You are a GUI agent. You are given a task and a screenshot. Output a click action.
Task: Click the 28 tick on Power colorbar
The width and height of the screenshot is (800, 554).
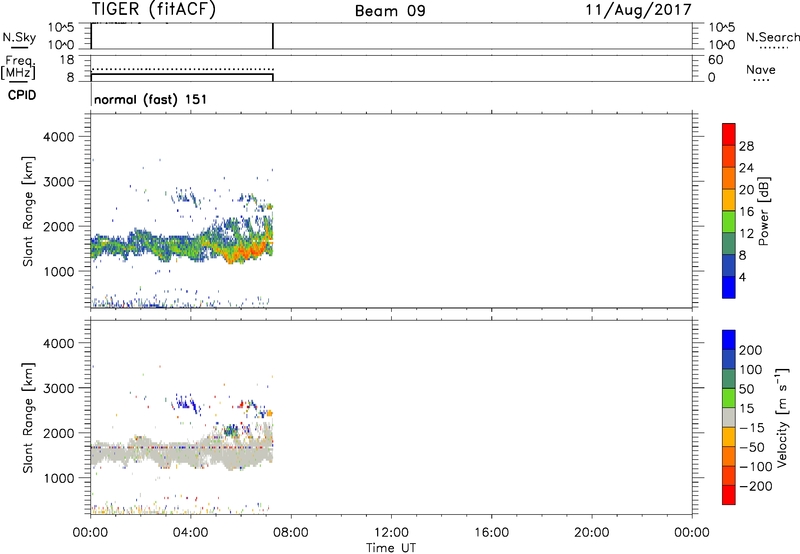(x=746, y=146)
